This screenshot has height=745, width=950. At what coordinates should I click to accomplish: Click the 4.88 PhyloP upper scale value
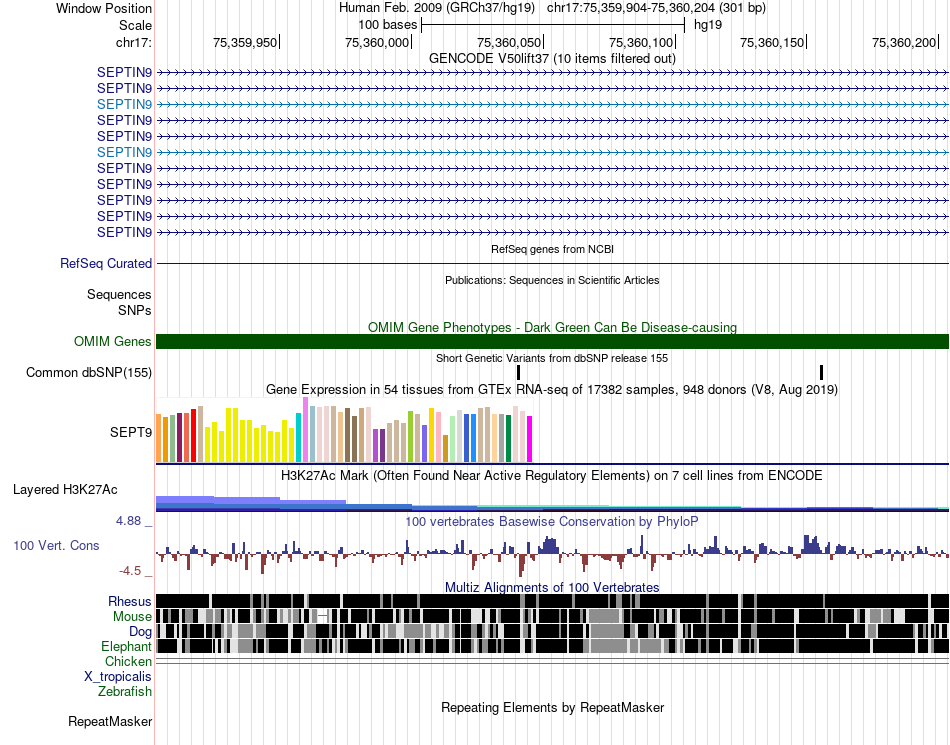128,521
